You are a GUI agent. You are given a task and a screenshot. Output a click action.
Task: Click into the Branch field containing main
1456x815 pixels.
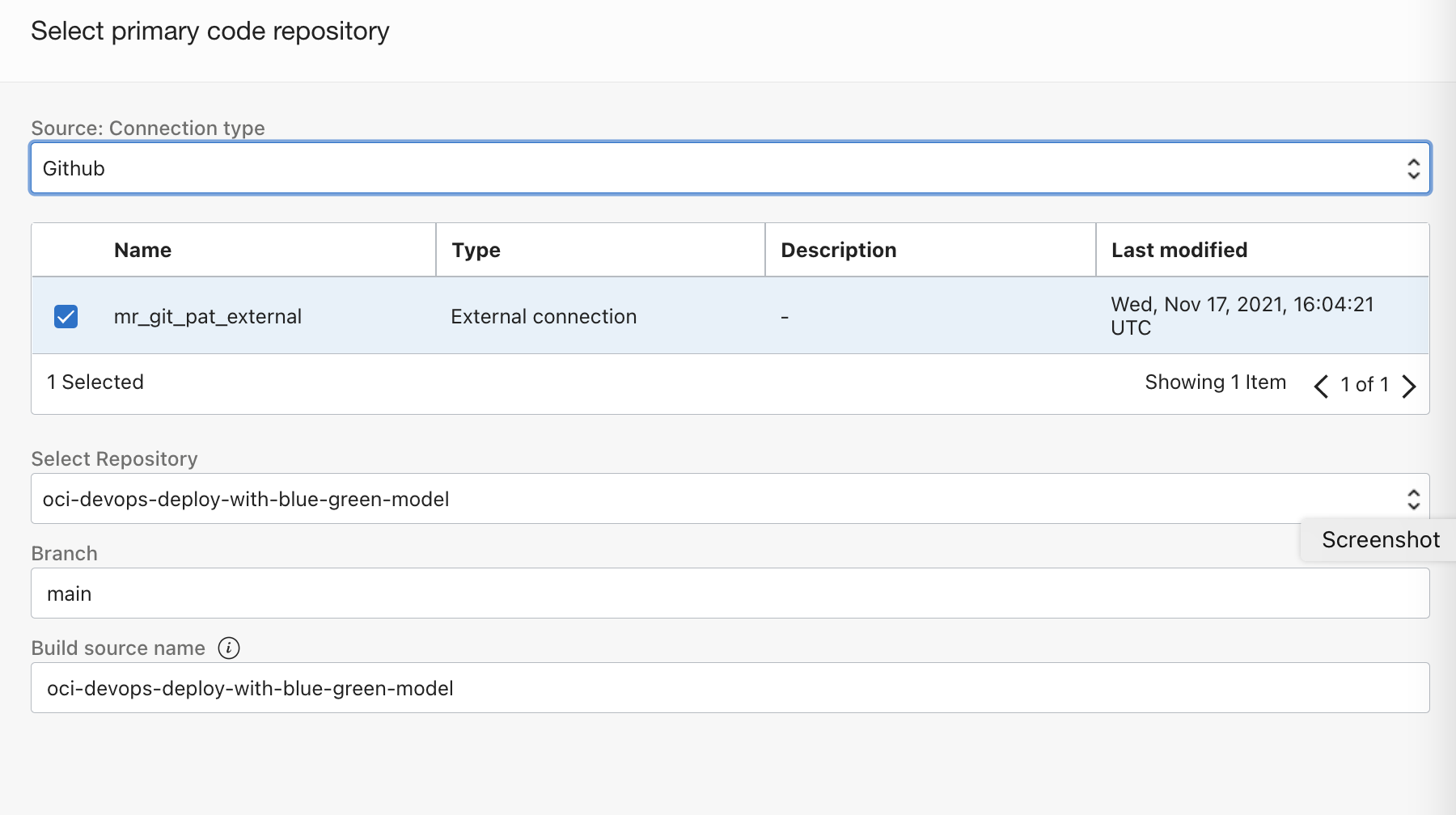coord(730,593)
